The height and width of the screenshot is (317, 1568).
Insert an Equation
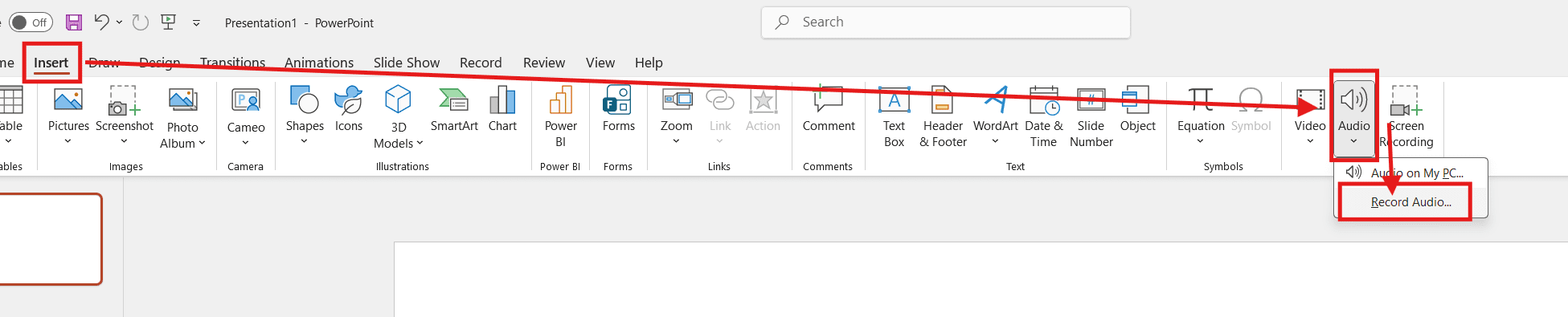(x=1201, y=109)
